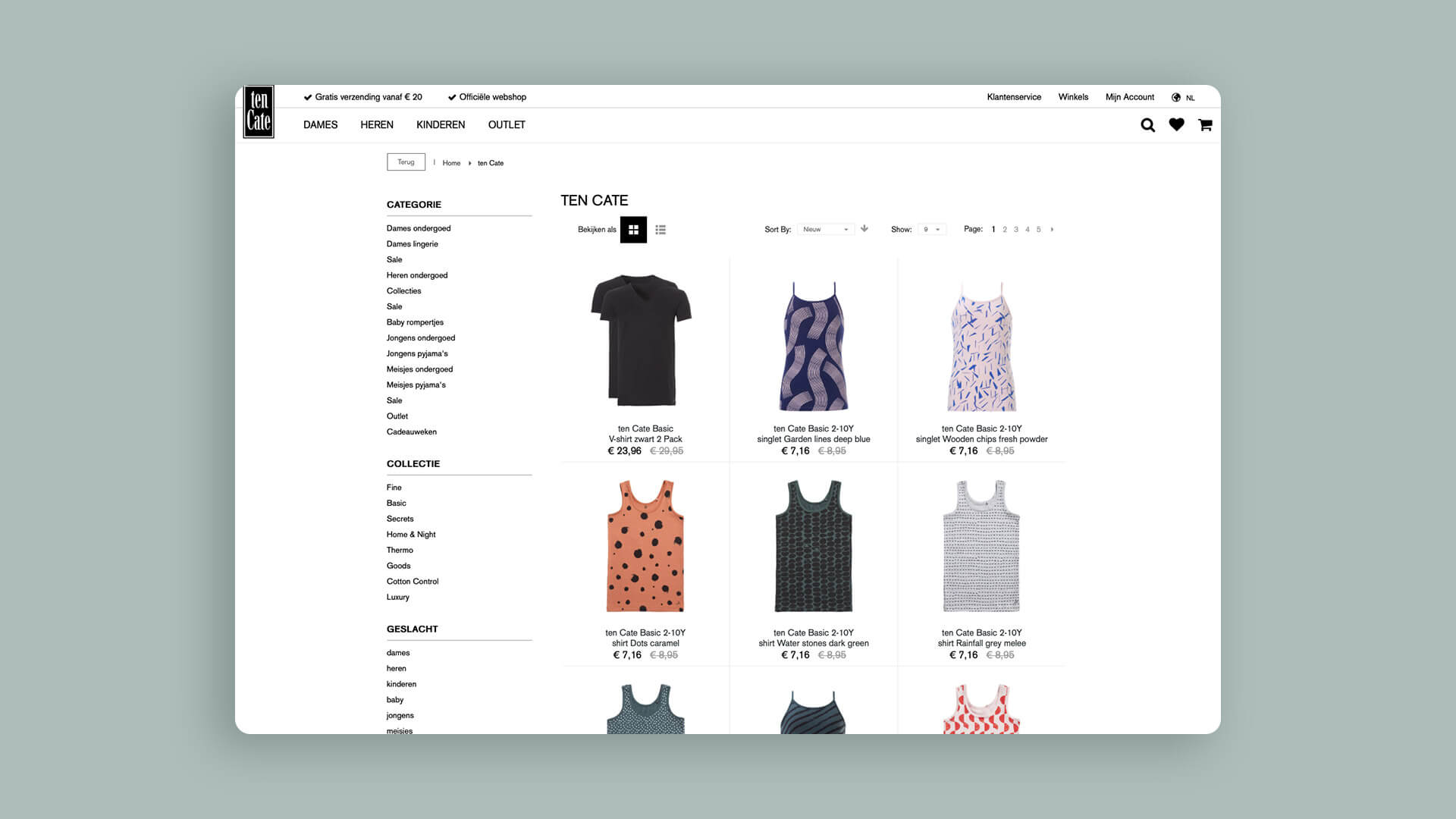Click the globe language icon
1456x819 pixels.
click(x=1176, y=97)
